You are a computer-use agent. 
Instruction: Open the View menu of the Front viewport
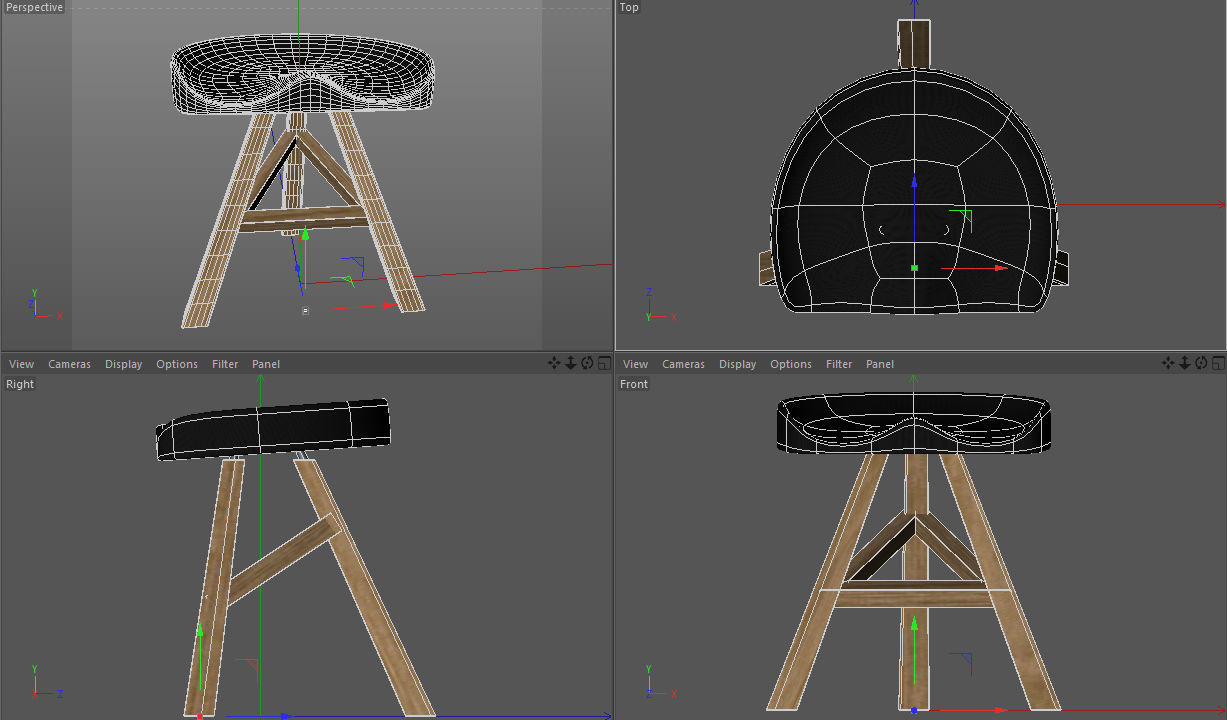pyautogui.click(x=635, y=364)
